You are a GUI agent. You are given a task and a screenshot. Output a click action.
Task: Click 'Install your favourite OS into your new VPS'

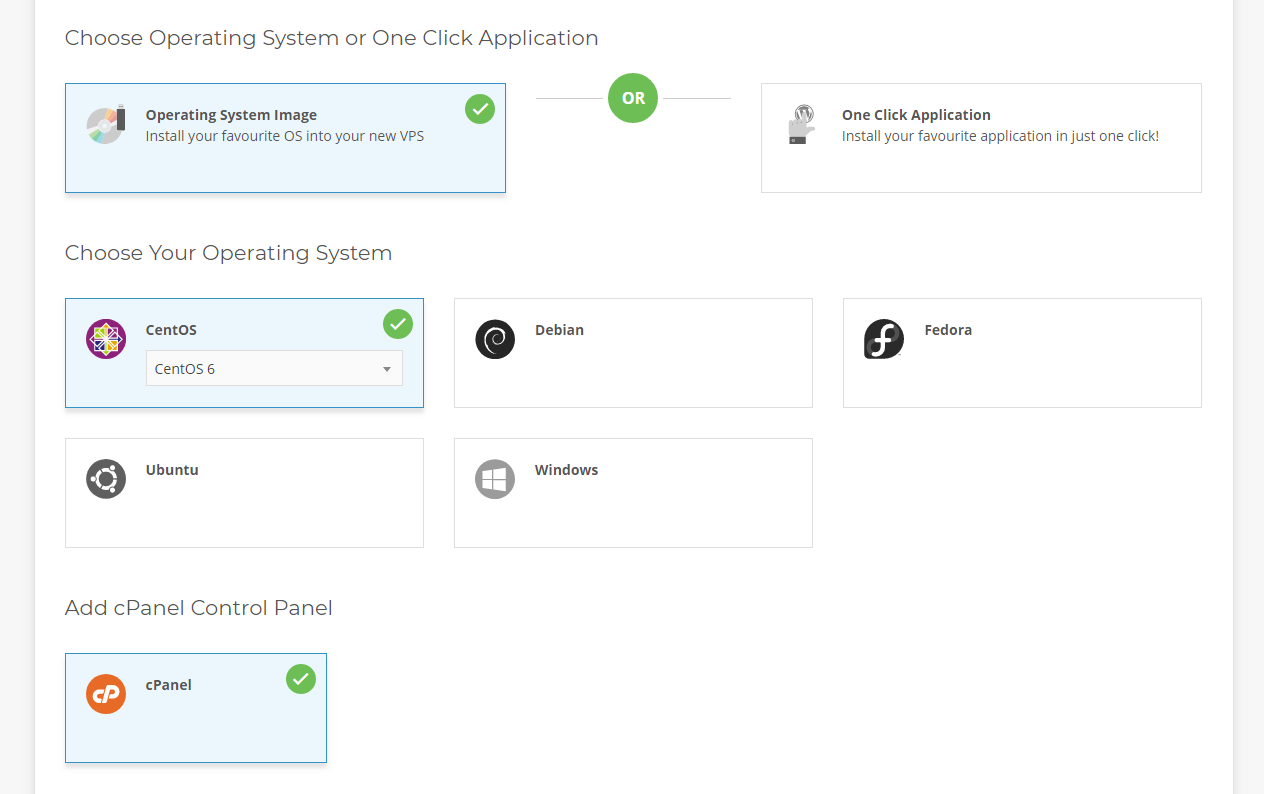tap(285, 136)
